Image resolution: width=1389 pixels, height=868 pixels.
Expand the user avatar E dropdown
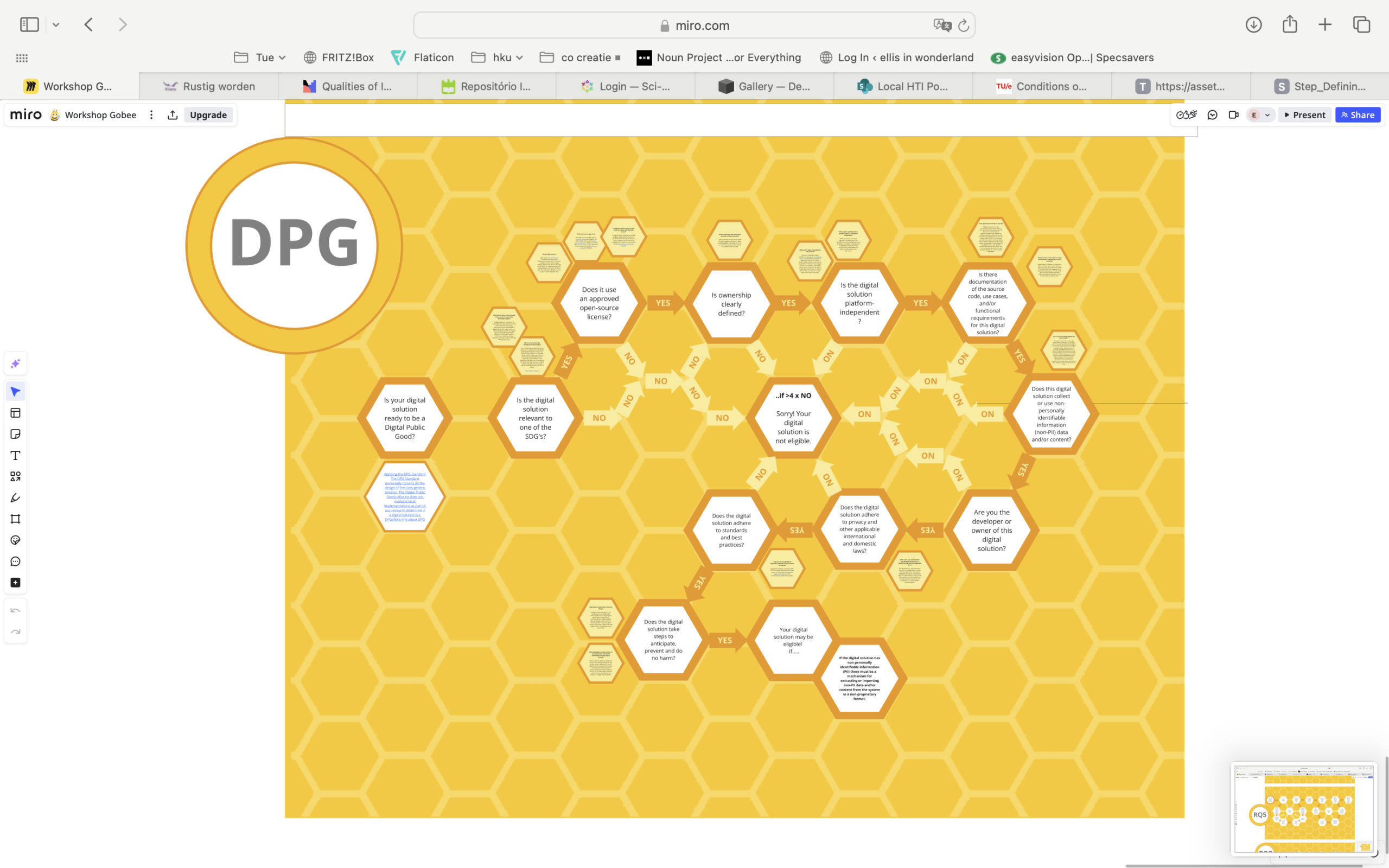coord(1267,115)
